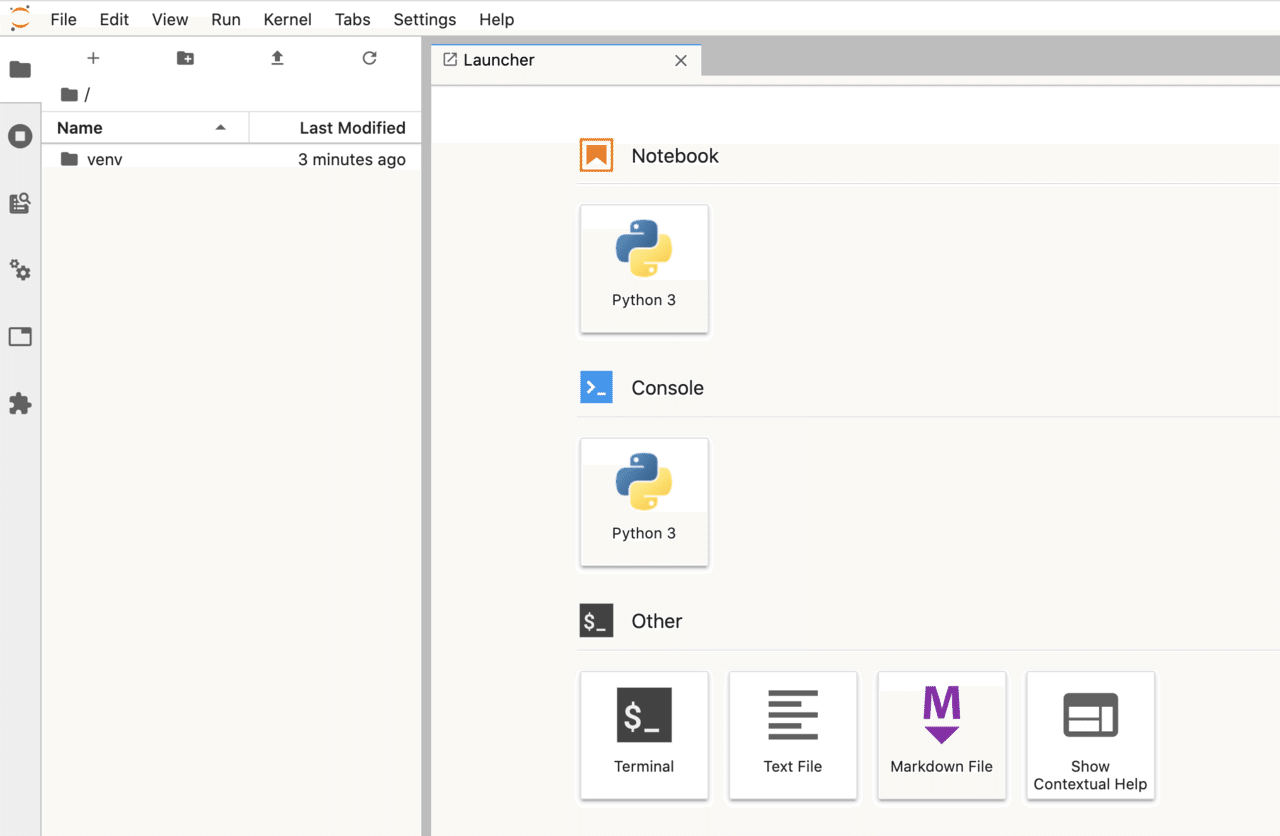Click the upload files icon
The width and height of the screenshot is (1280, 836).
pyautogui.click(x=277, y=58)
